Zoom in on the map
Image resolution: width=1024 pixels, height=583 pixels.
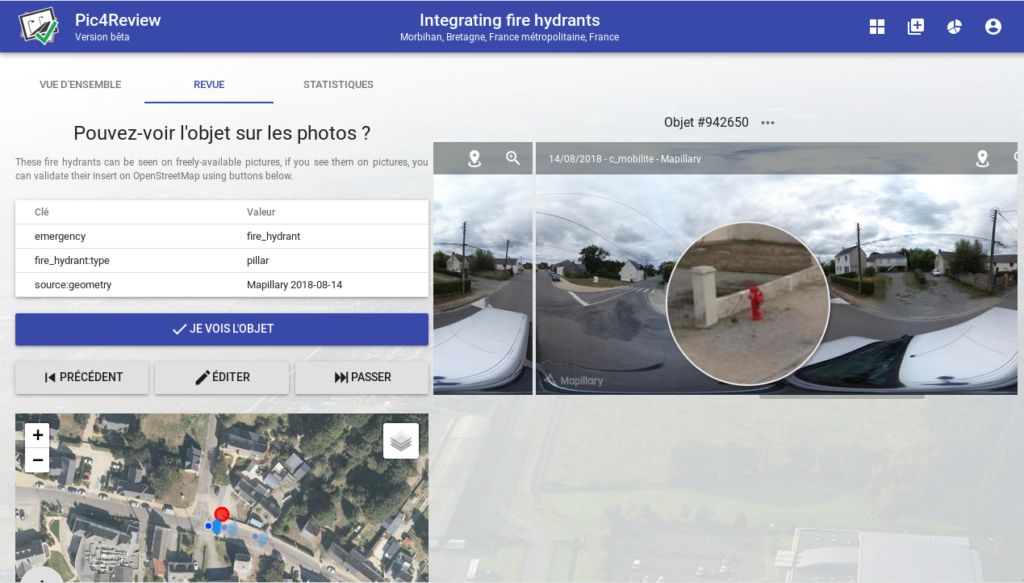[38, 435]
